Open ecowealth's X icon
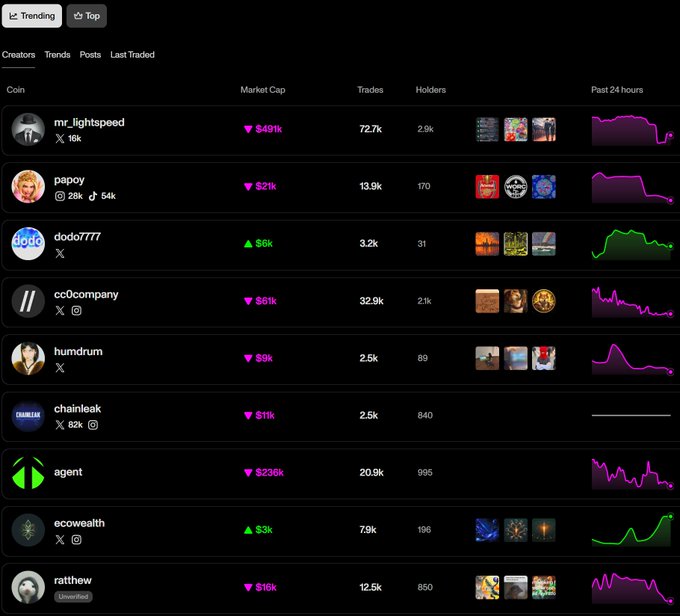This screenshot has width=680, height=616. (x=60, y=540)
